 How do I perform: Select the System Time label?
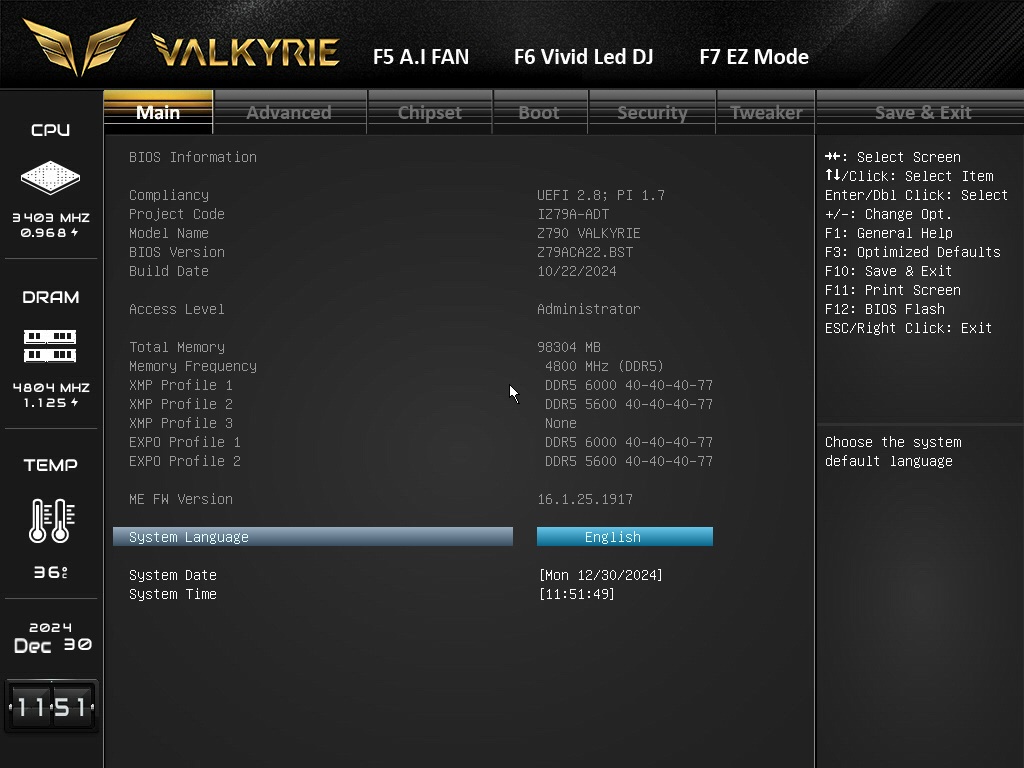pos(173,594)
